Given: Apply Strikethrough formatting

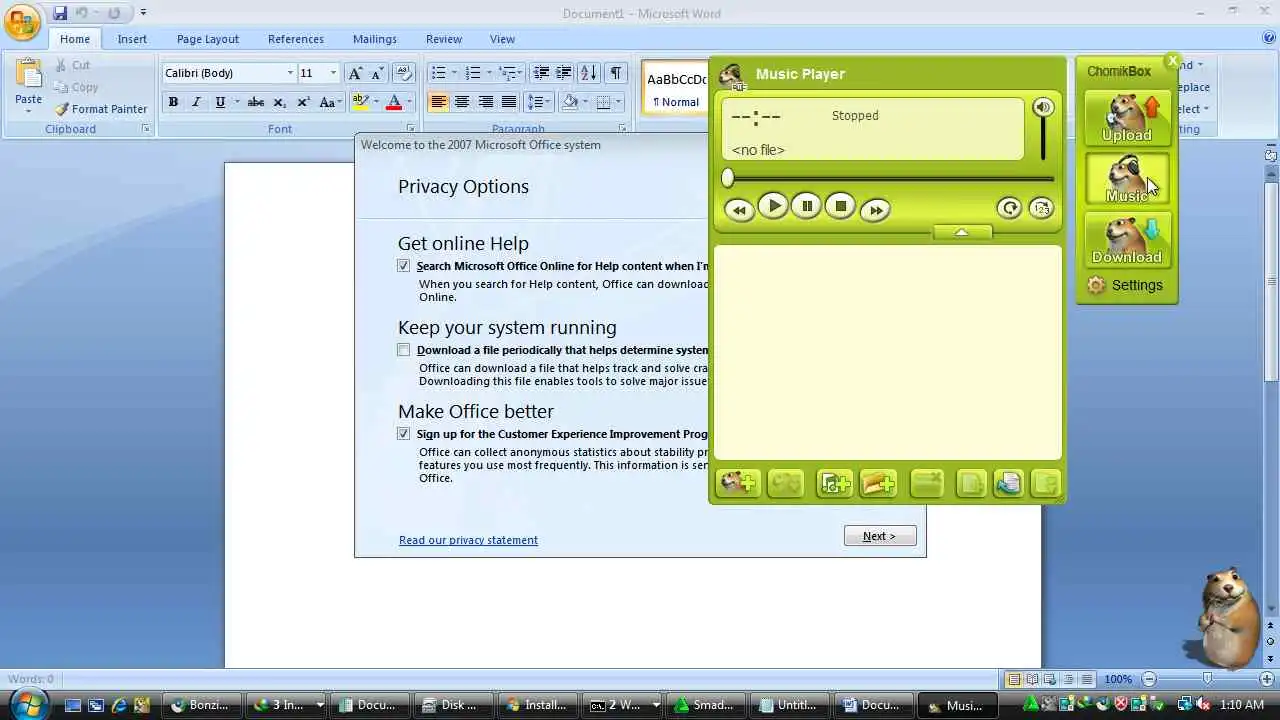Looking at the screenshot, I should (x=256, y=102).
